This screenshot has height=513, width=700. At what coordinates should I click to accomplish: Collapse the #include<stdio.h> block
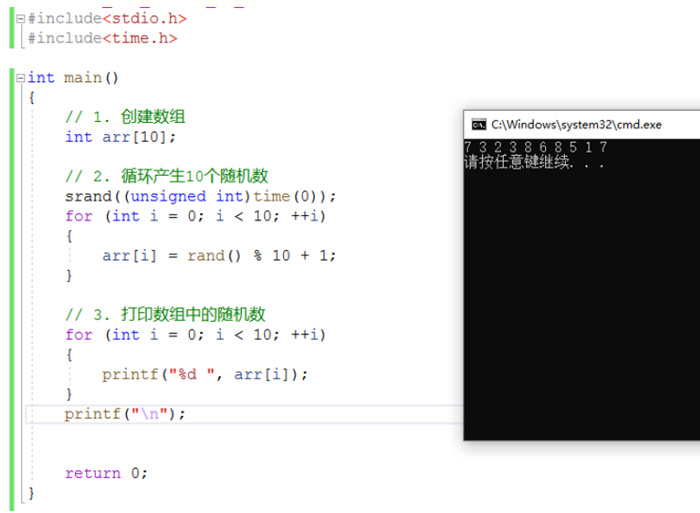tap(21, 18)
